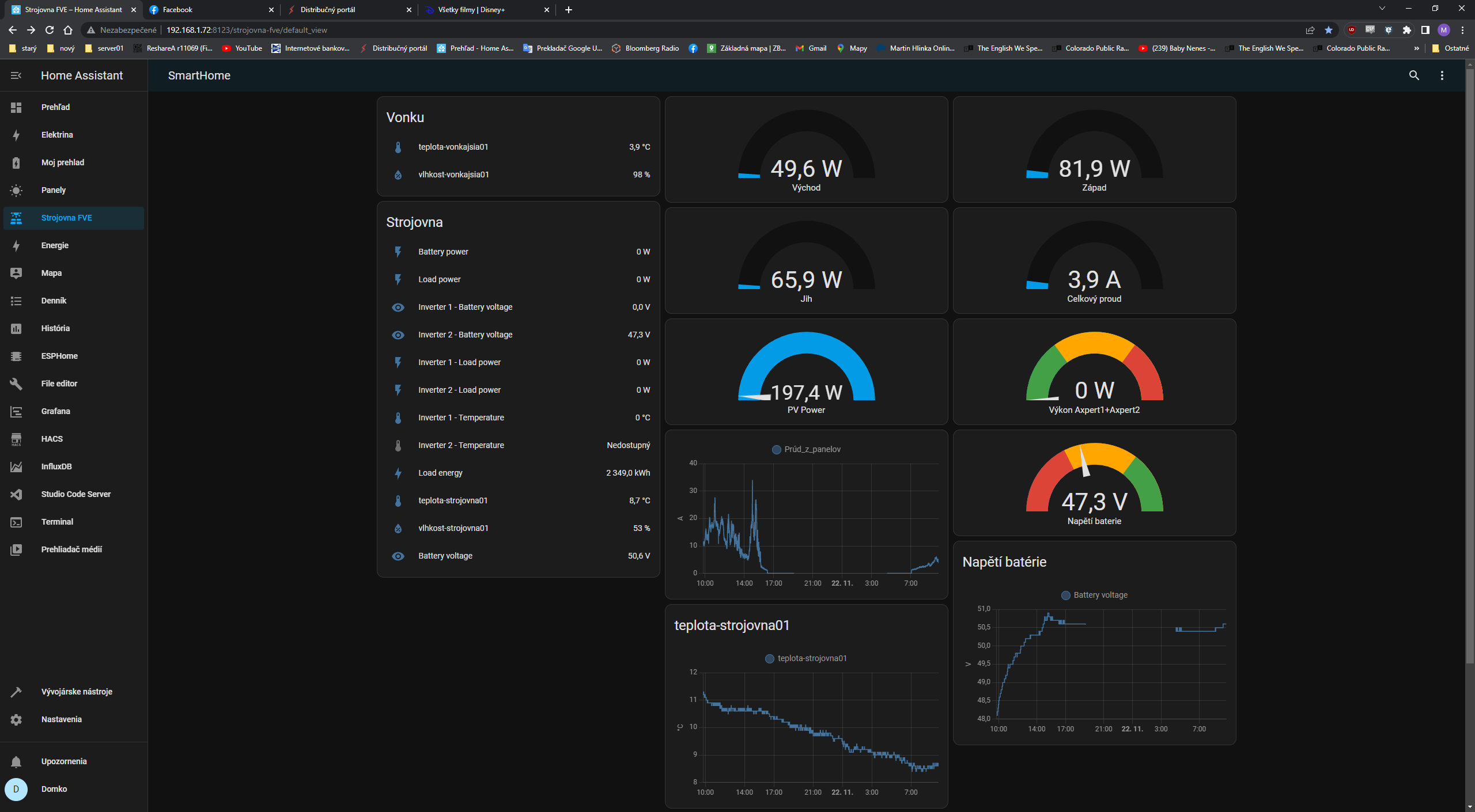Click the Vývojárske nástroje hammer icon
1475x812 pixels.
point(16,692)
